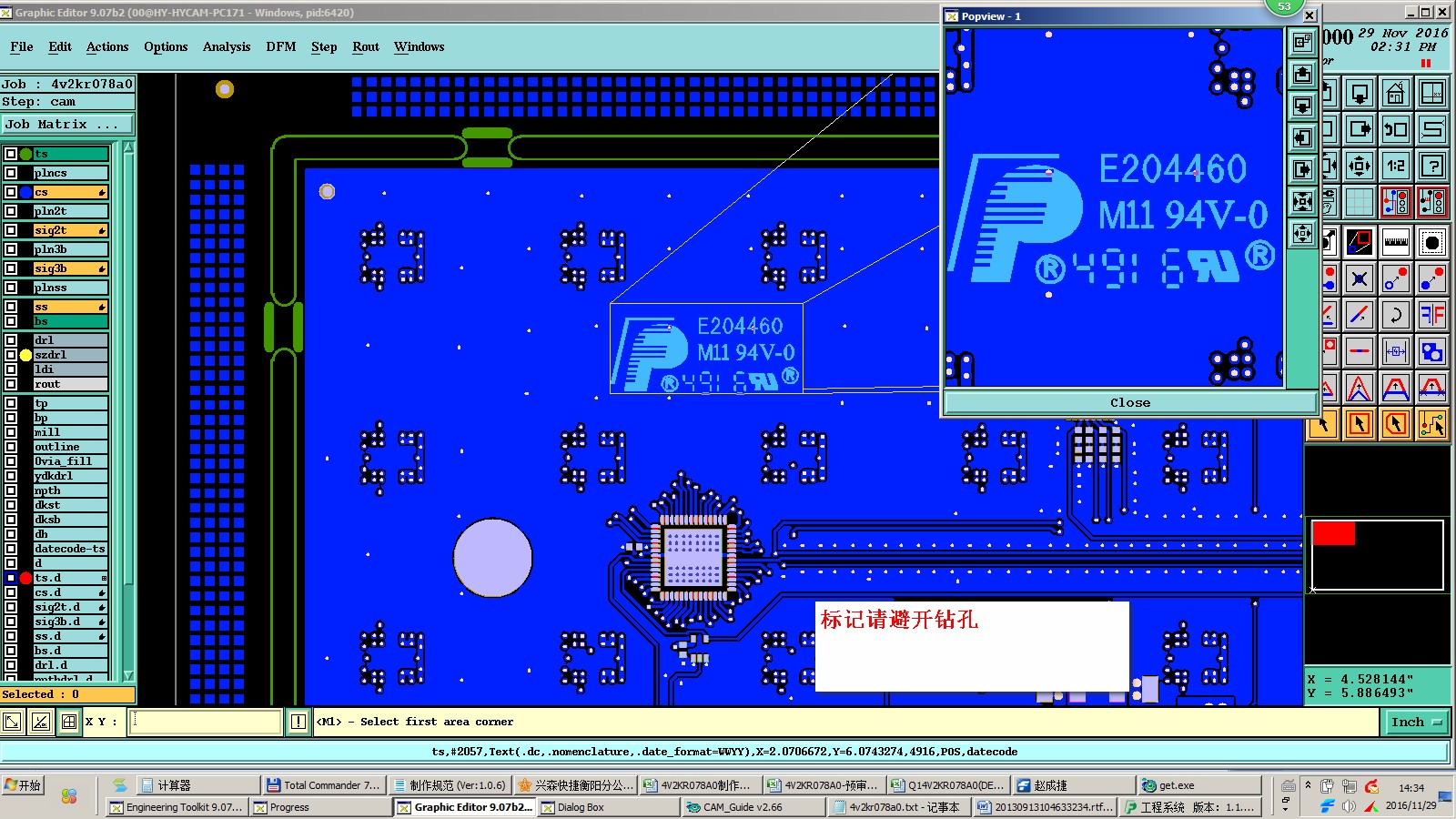Image resolution: width=1456 pixels, height=819 pixels.
Task: Click the Popview top overlapping-windows icon
Action: pos(1302,42)
